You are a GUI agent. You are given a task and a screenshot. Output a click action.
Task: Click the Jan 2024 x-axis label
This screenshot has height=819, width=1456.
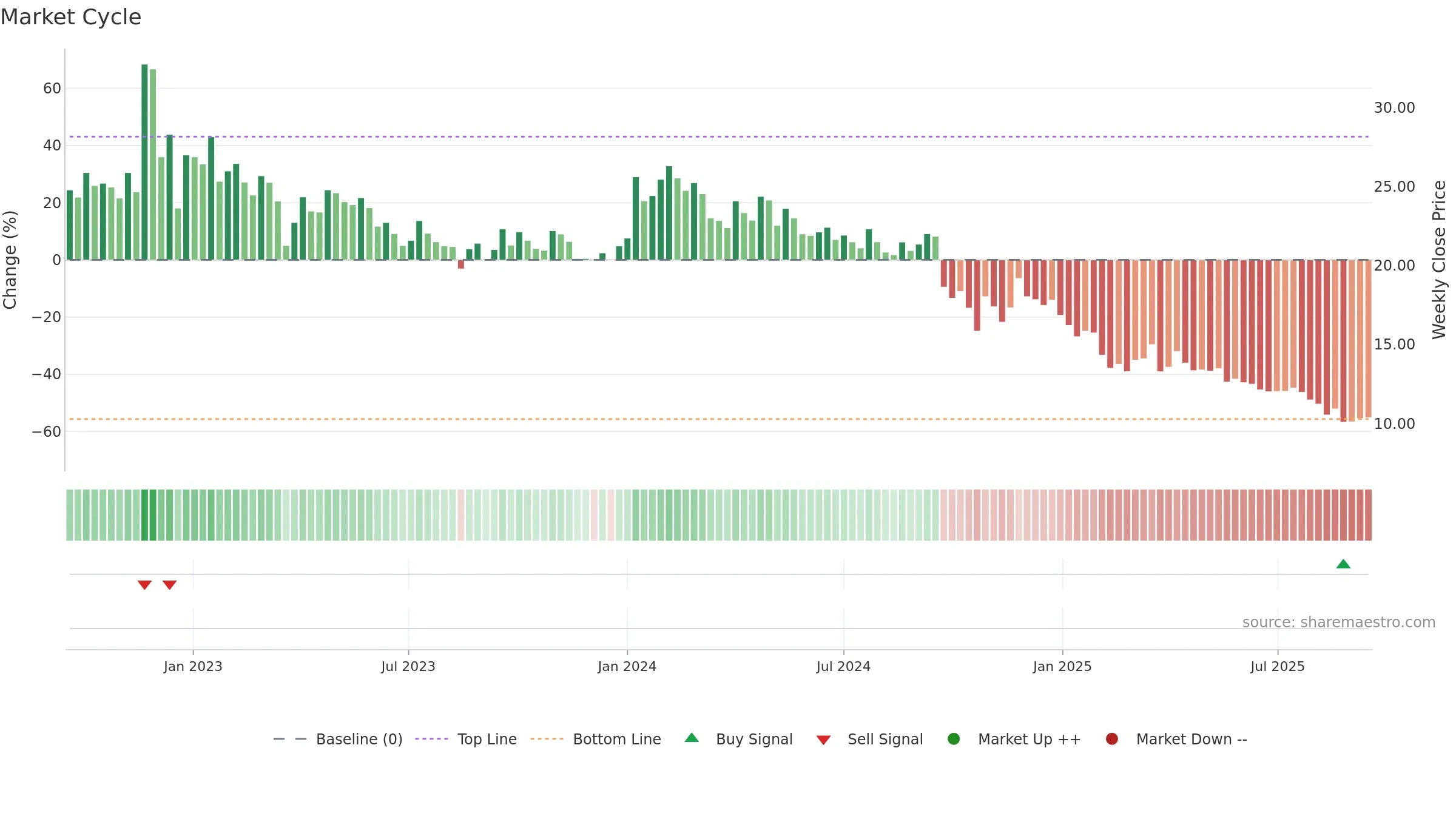[627, 666]
